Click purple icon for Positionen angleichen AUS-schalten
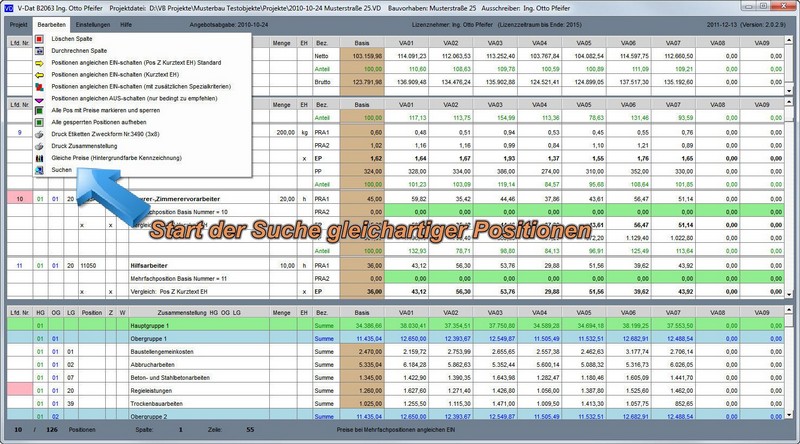This screenshot has height=444, width=800. tap(39, 100)
